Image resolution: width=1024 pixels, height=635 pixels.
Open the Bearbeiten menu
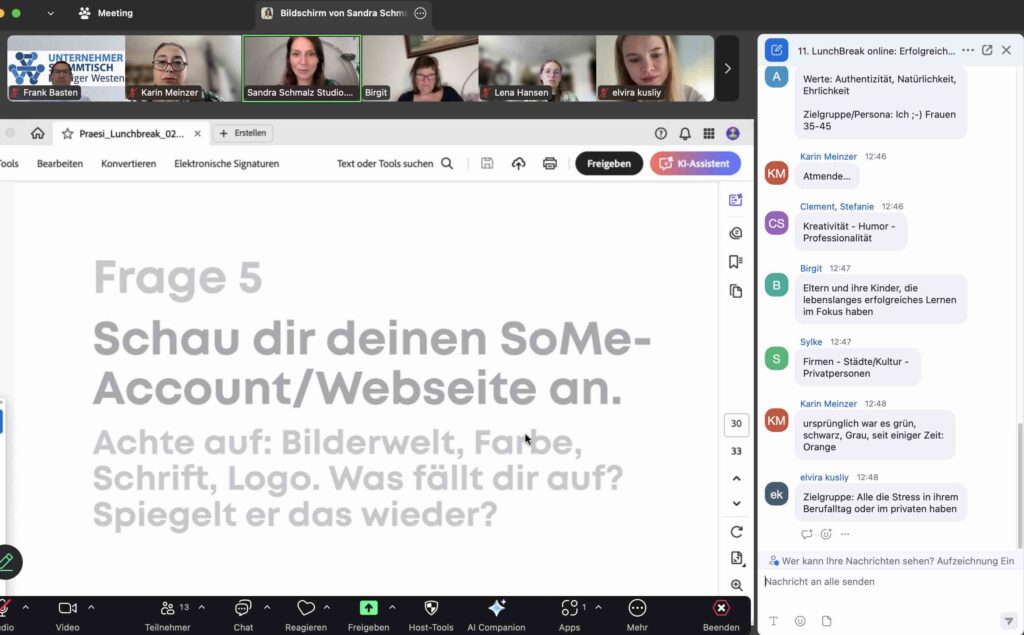pyautogui.click(x=60, y=163)
